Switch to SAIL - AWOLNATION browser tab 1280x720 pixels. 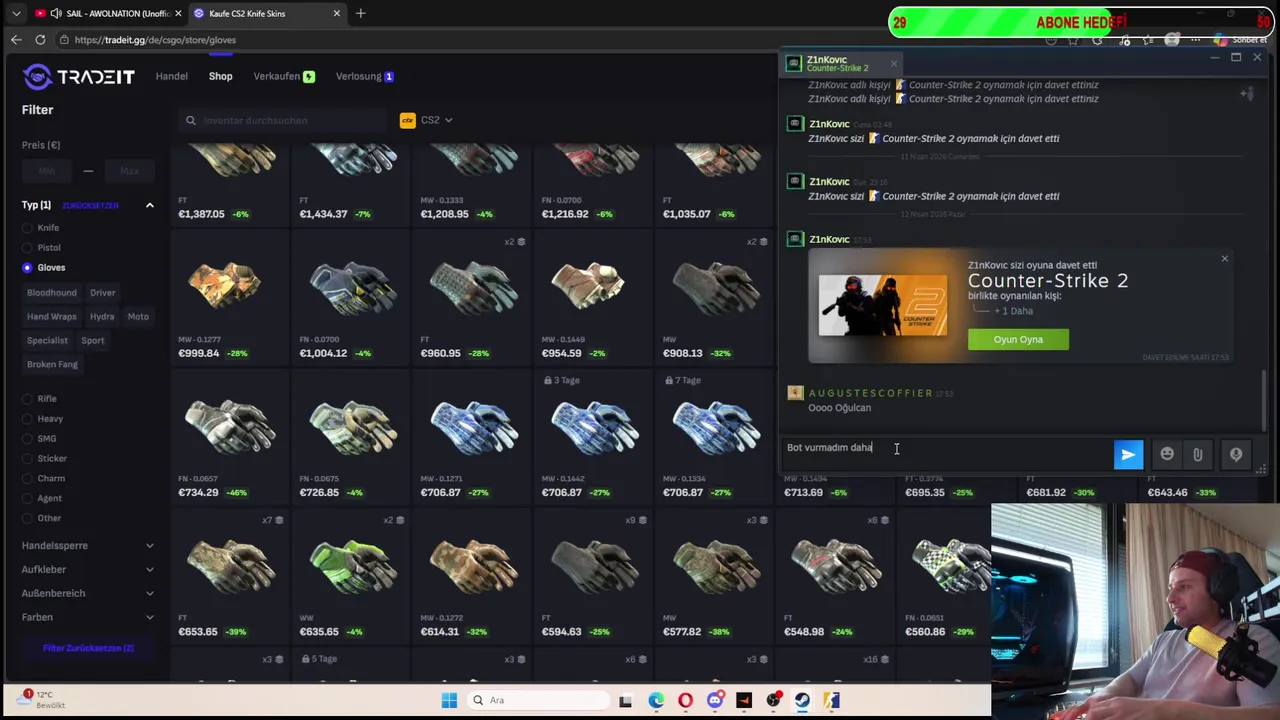point(108,13)
